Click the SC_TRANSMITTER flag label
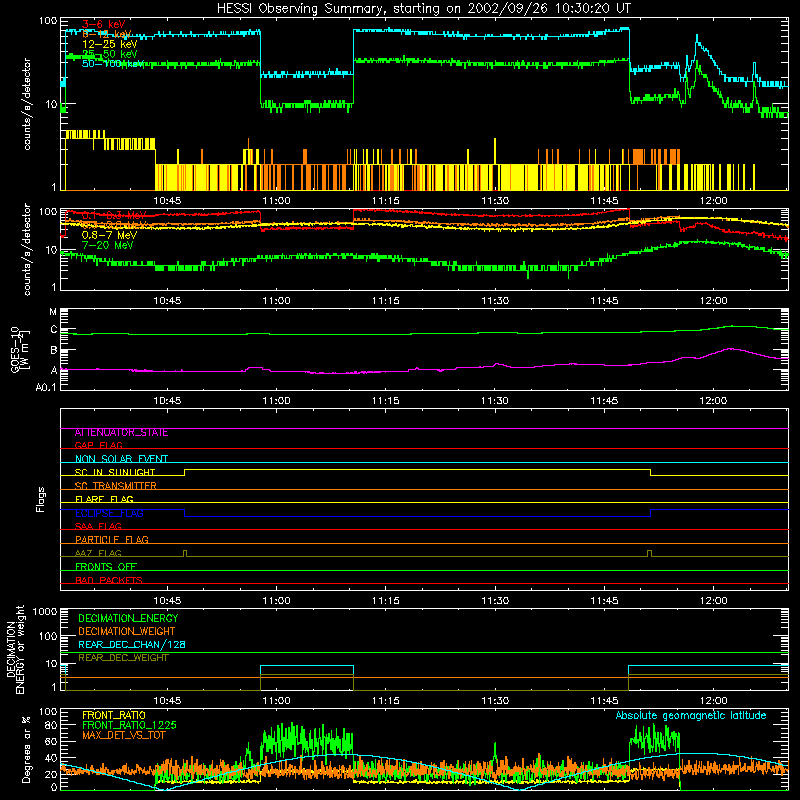 tap(116, 486)
